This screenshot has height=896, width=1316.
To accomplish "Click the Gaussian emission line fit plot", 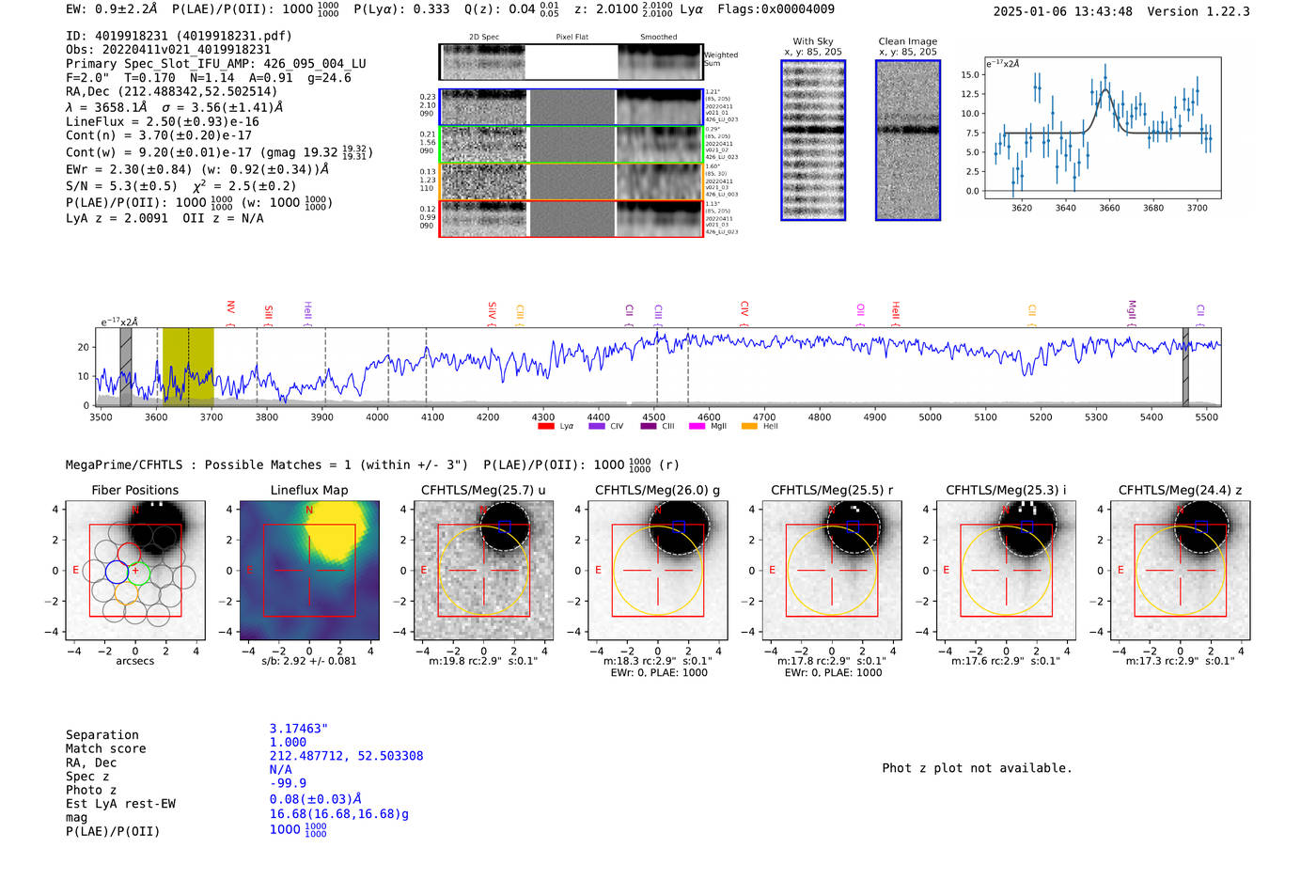I will (x=1102, y=129).
